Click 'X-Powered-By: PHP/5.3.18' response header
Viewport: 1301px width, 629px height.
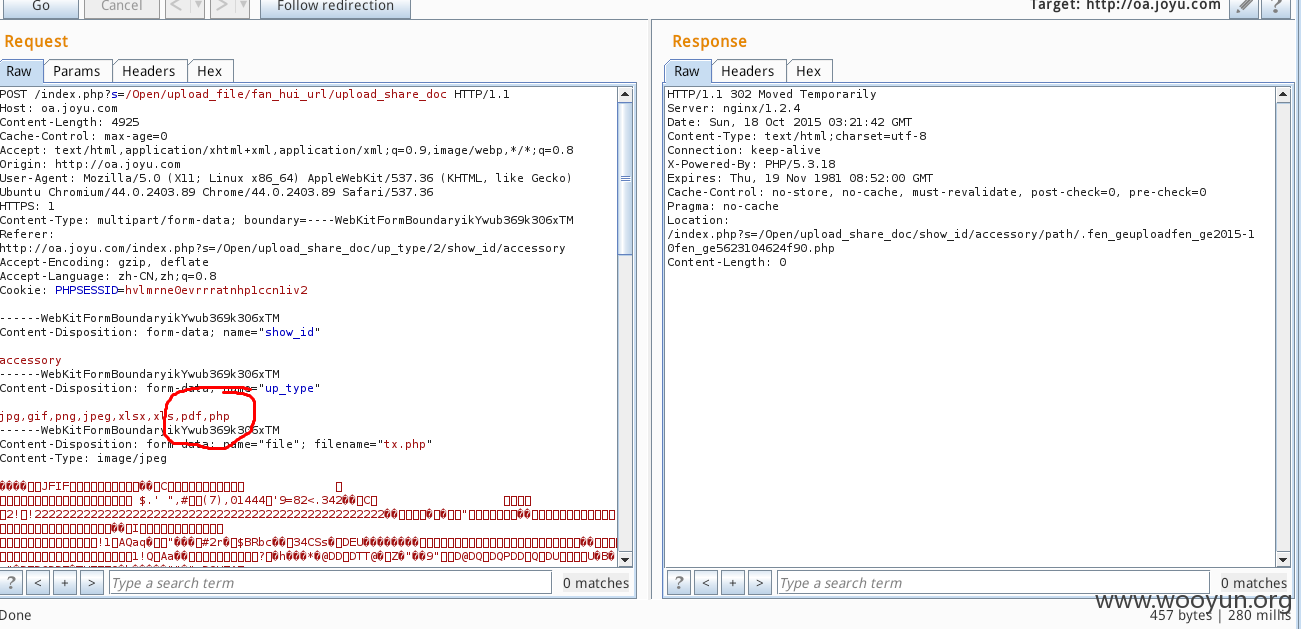coord(751,164)
